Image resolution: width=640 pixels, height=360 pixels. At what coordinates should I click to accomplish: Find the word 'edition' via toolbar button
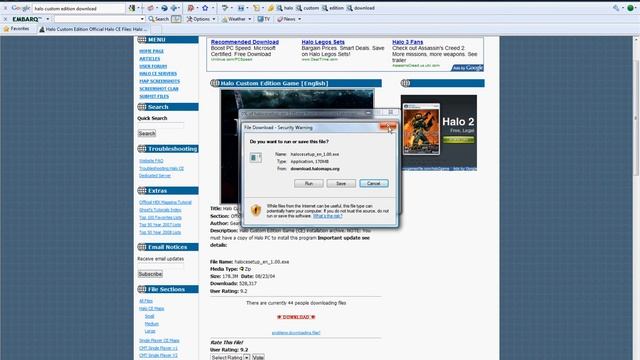(333, 8)
